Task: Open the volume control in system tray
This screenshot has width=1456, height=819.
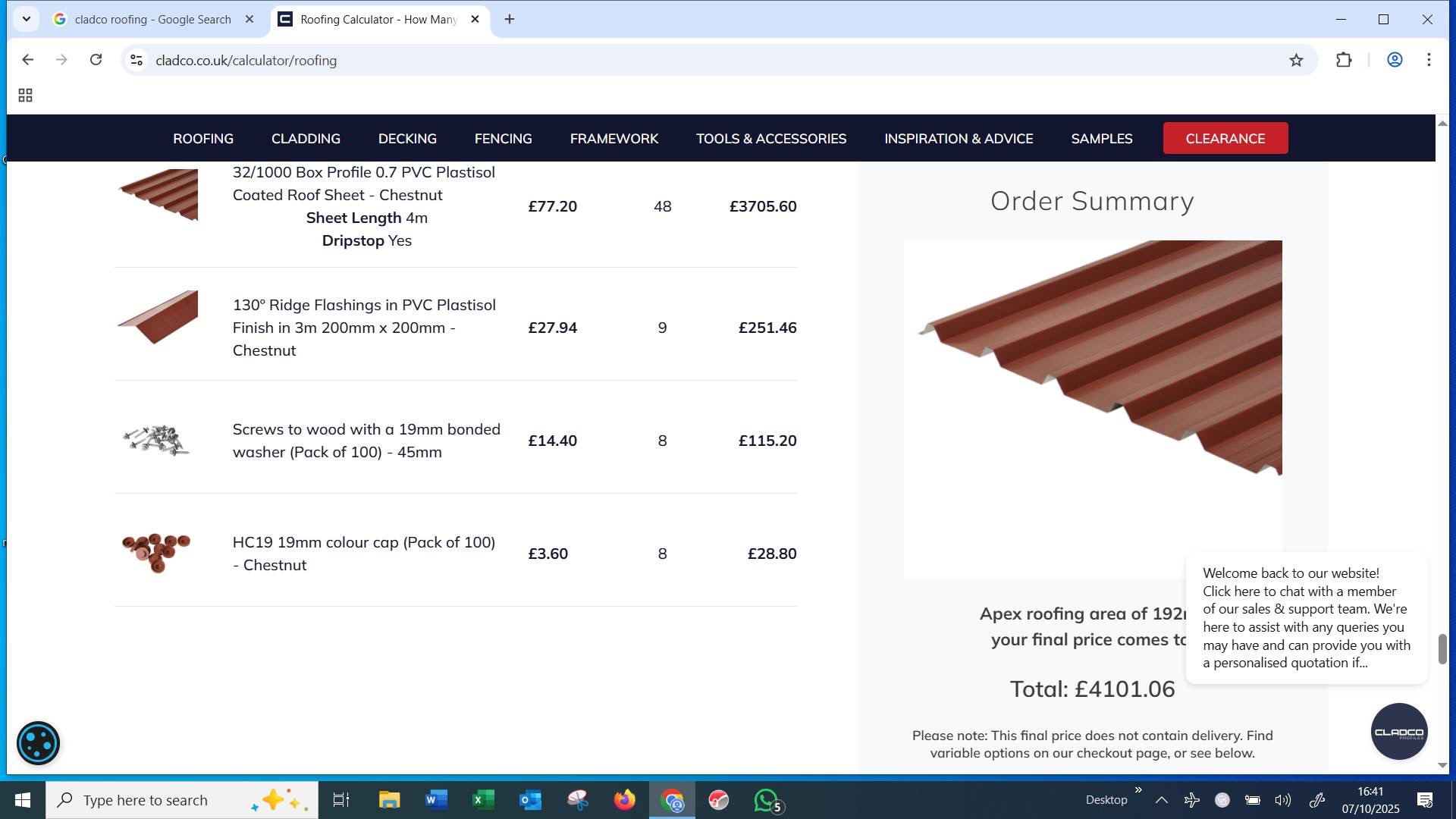Action: pos(1282,800)
